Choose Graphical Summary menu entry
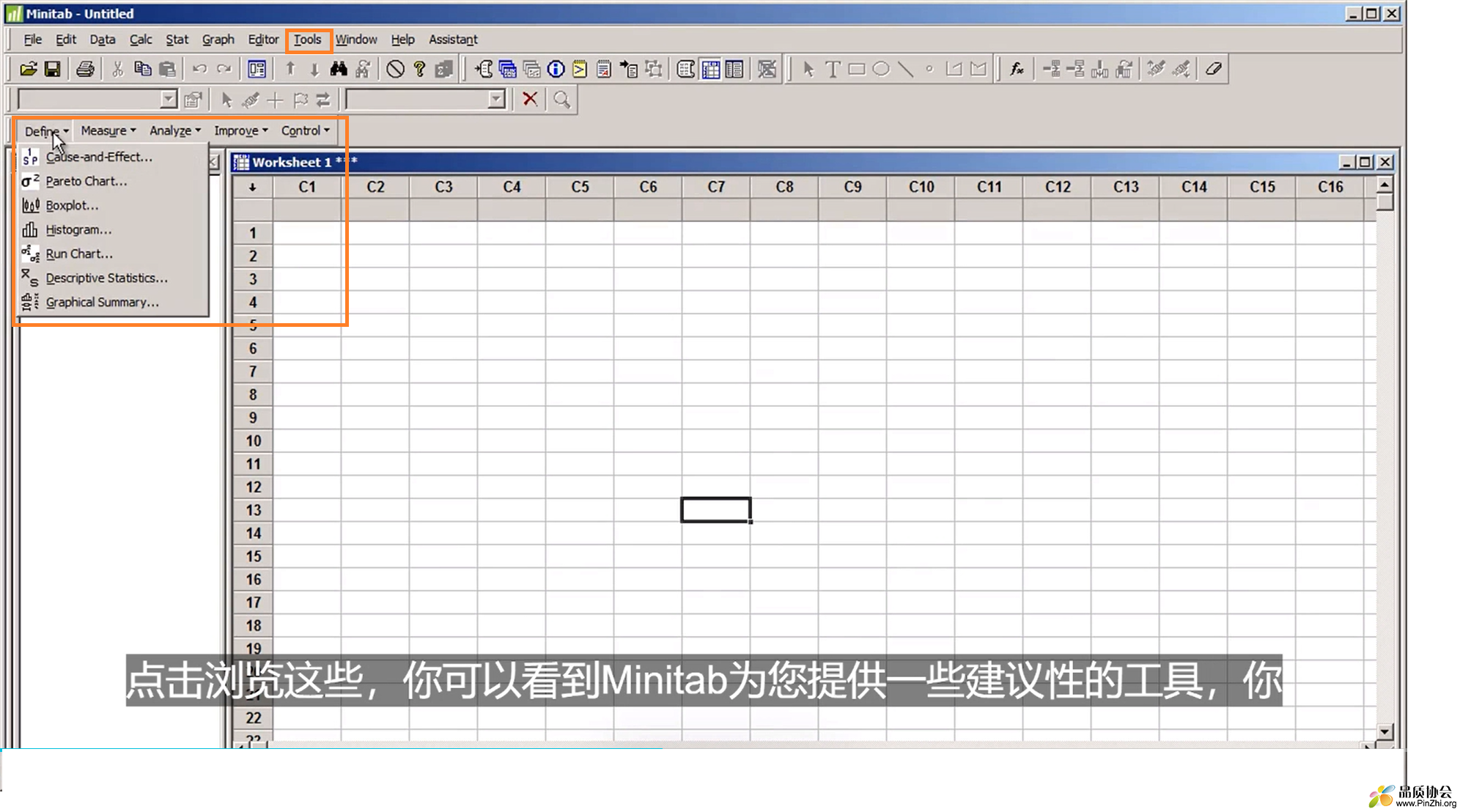This screenshot has width=1460, height=812. (113, 302)
